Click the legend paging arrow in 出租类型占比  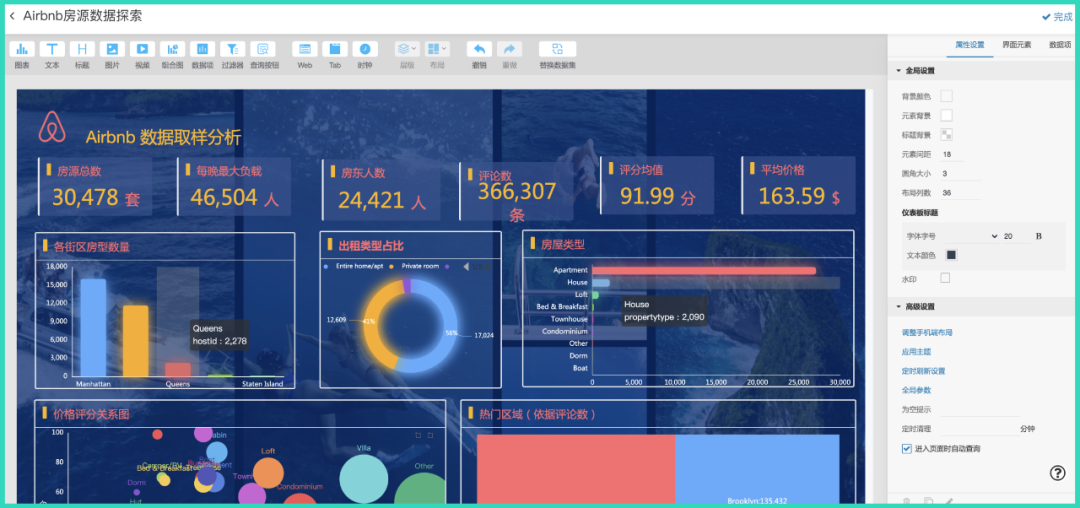tap(466, 266)
